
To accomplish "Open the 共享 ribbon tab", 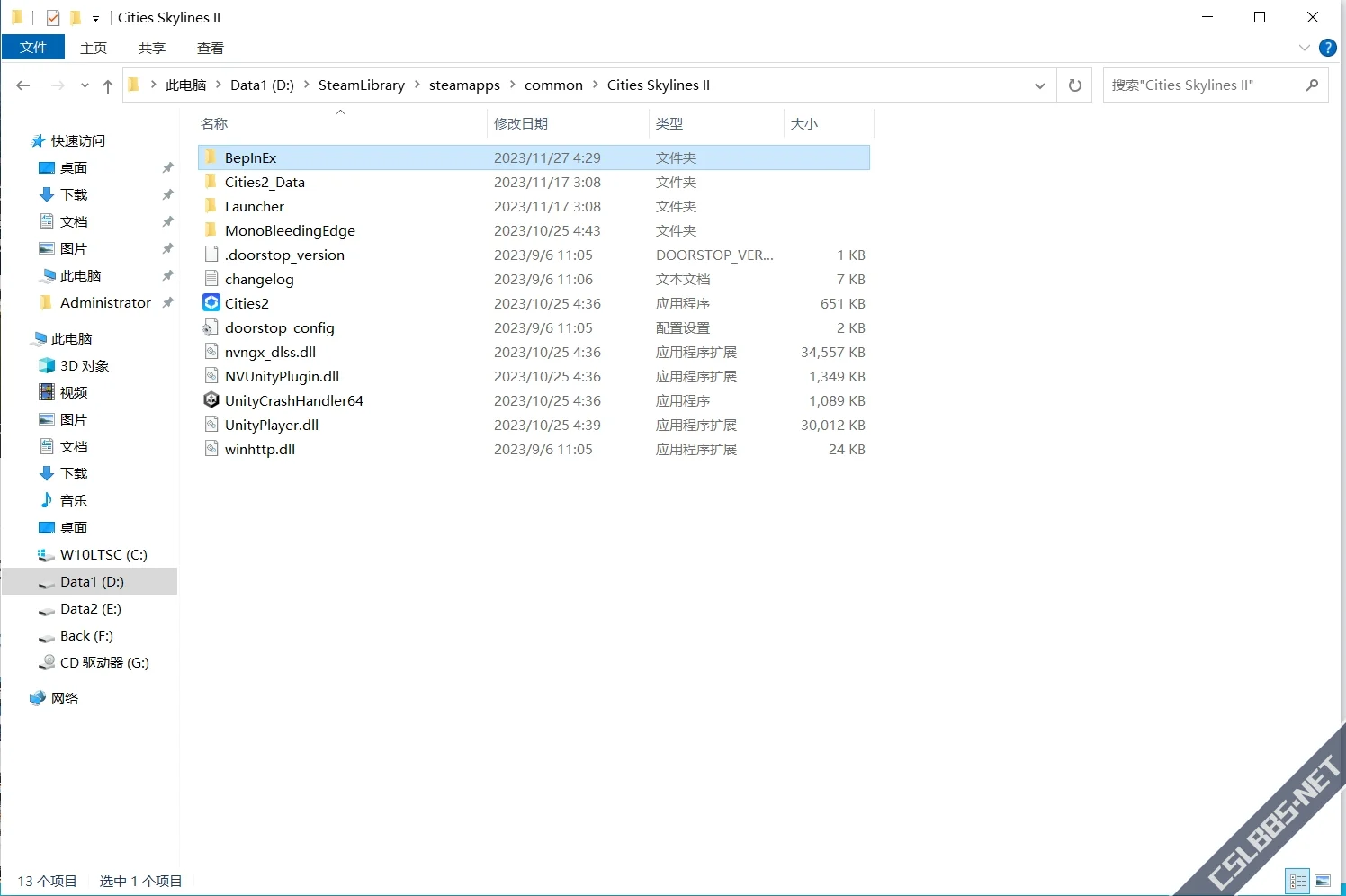I will 152,48.
